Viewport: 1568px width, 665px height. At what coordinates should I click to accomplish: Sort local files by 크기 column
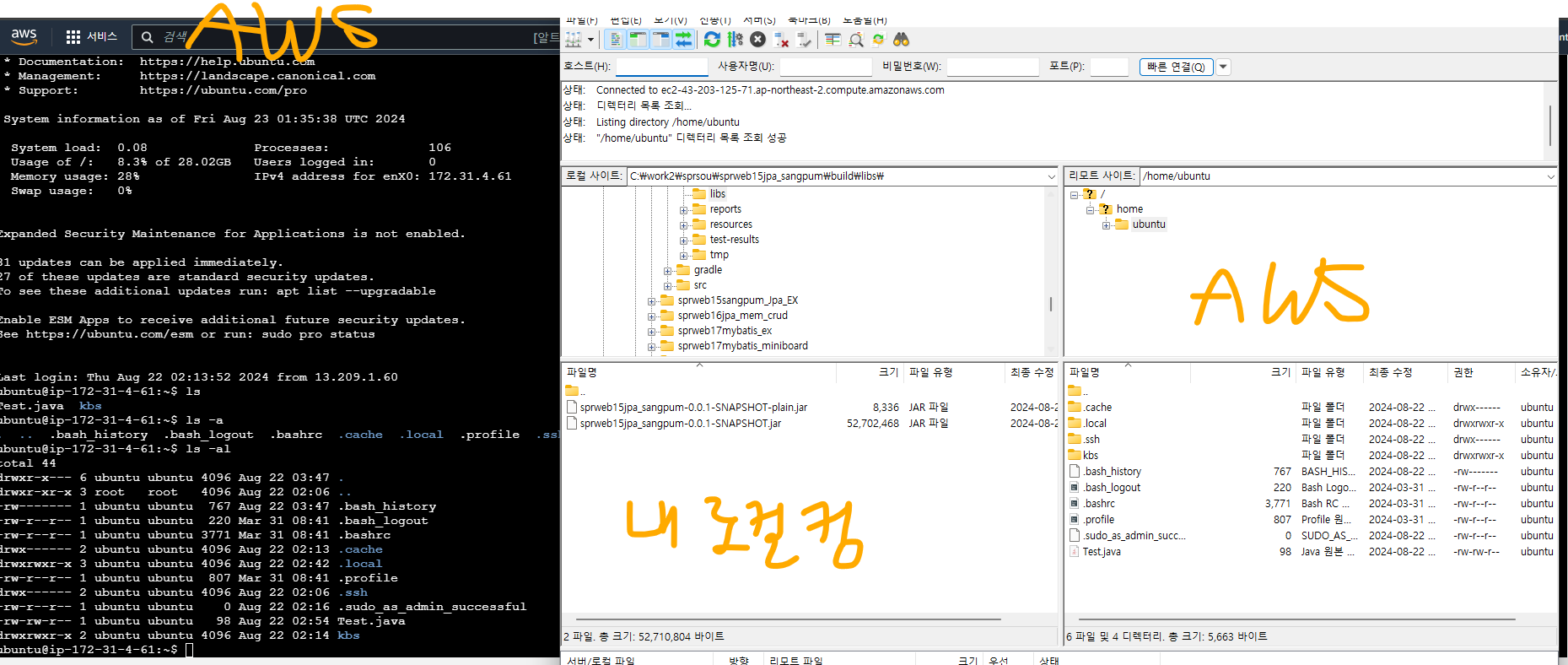tap(870, 372)
